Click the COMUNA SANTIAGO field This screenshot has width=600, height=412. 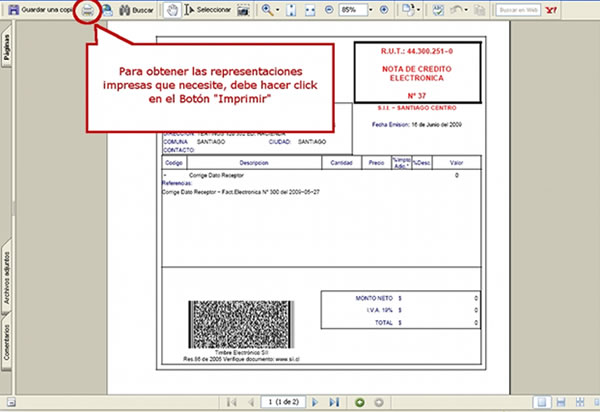pyautogui.click(x=194, y=142)
